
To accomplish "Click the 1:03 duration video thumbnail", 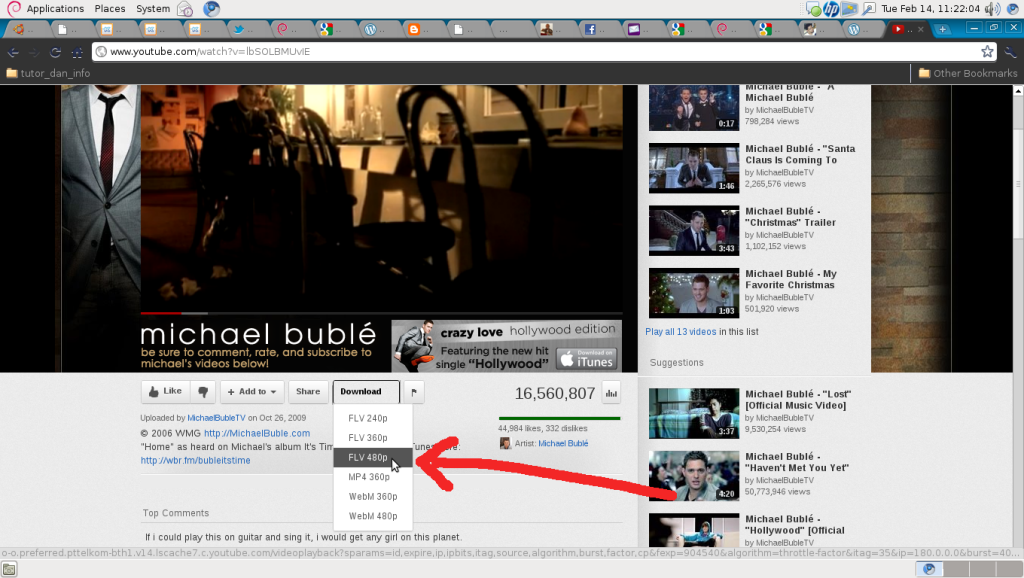I will tap(694, 293).
